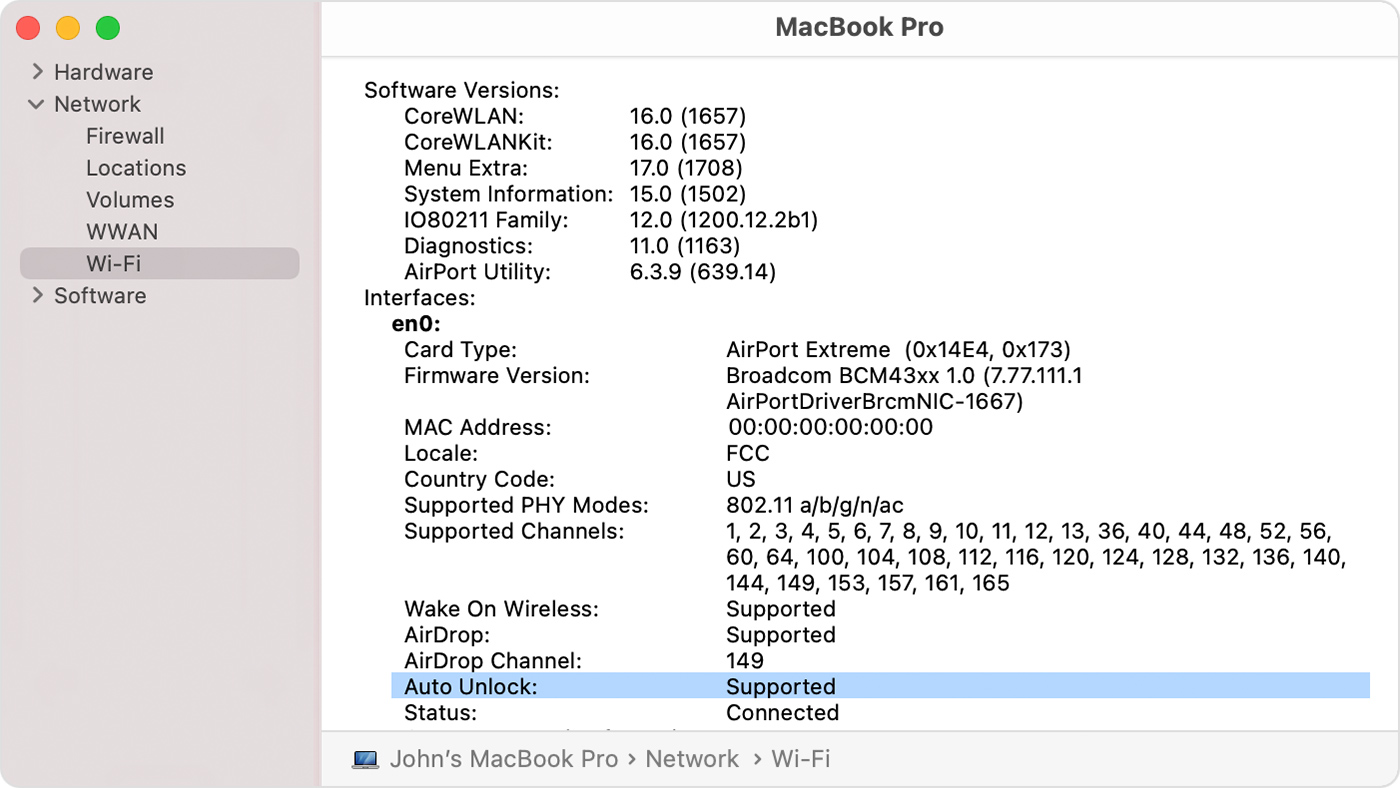Click Wi-Fi in the bottom path bar

[x=800, y=760]
